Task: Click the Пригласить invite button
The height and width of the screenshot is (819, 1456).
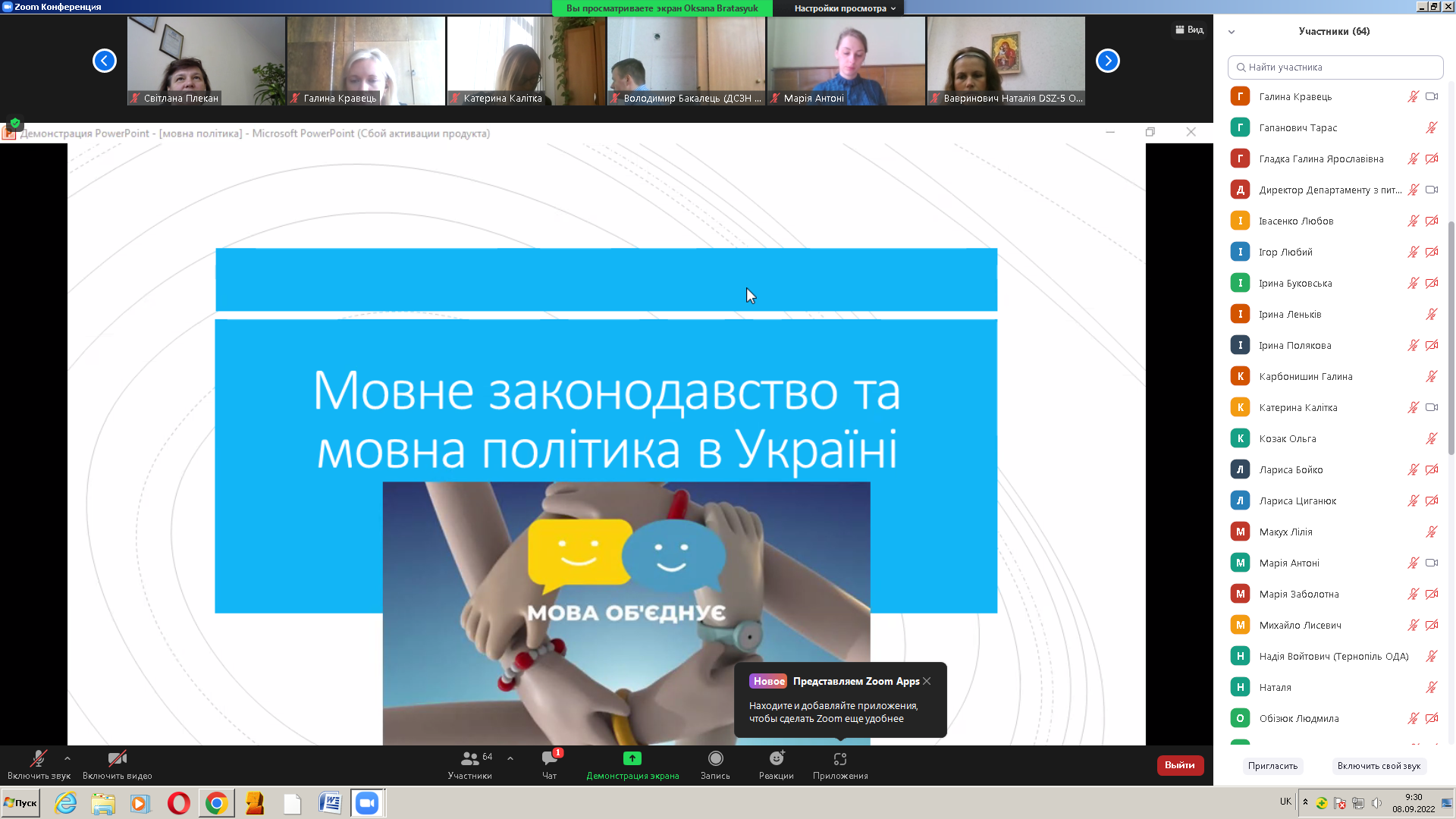Action: pos(1272,766)
